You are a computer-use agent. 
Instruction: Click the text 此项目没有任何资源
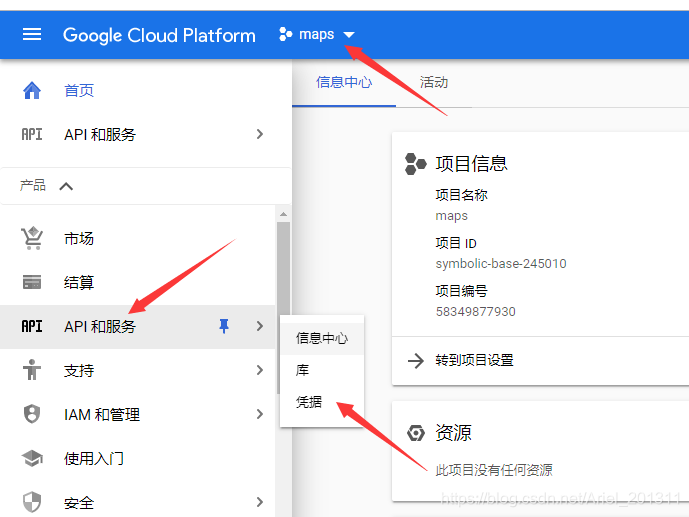(x=494, y=470)
